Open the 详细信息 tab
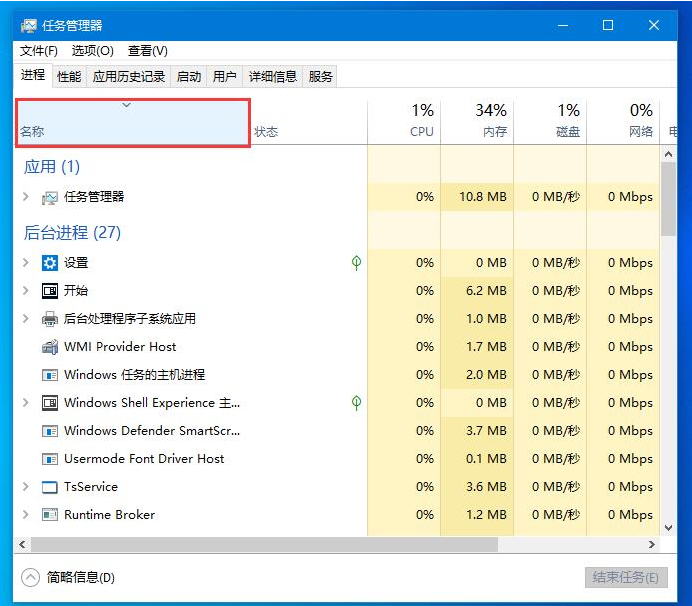692x606 pixels. (272, 76)
